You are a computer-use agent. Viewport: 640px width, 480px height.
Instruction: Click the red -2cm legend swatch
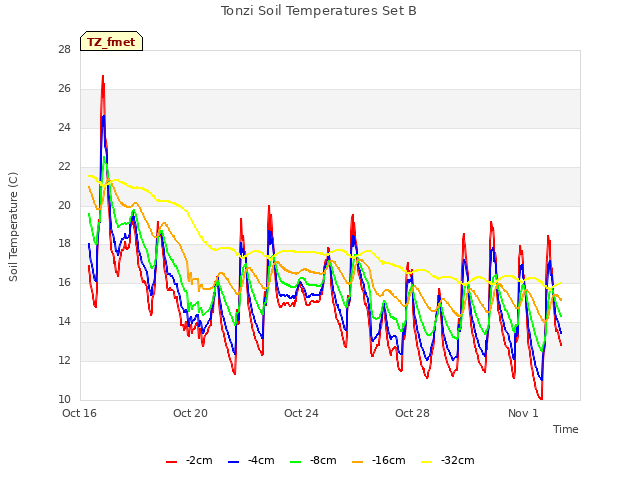point(171,462)
